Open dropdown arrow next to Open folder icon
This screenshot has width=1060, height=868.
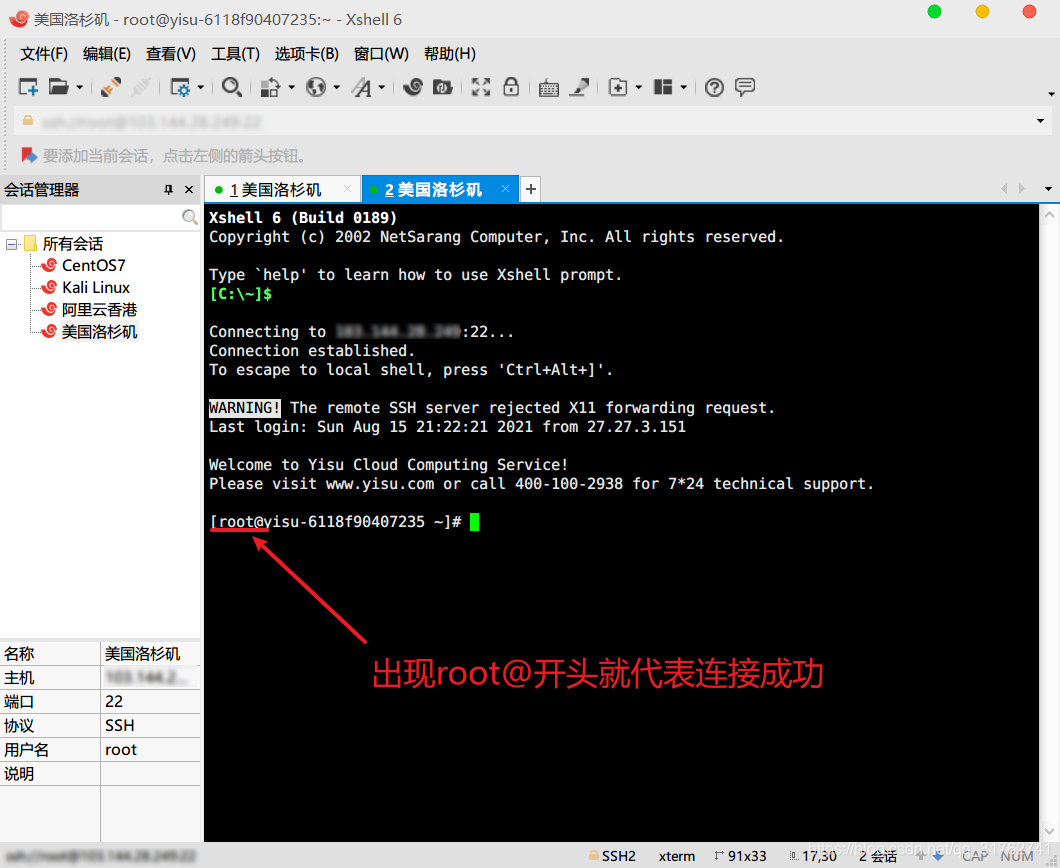[x=80, y=87]
